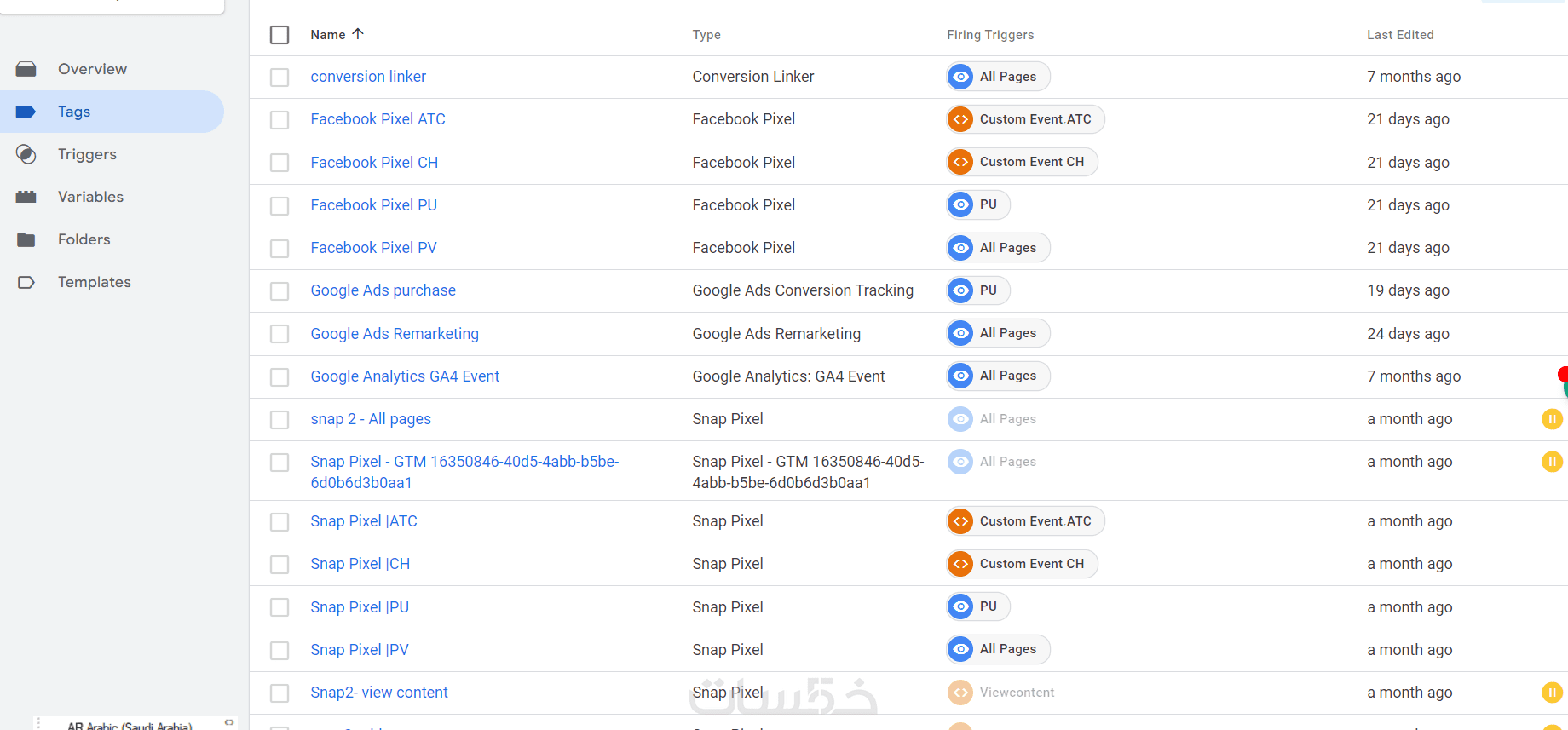1568x730 pixels.
Task: Check the Snap2- view content checkbox
Action: 280,693
